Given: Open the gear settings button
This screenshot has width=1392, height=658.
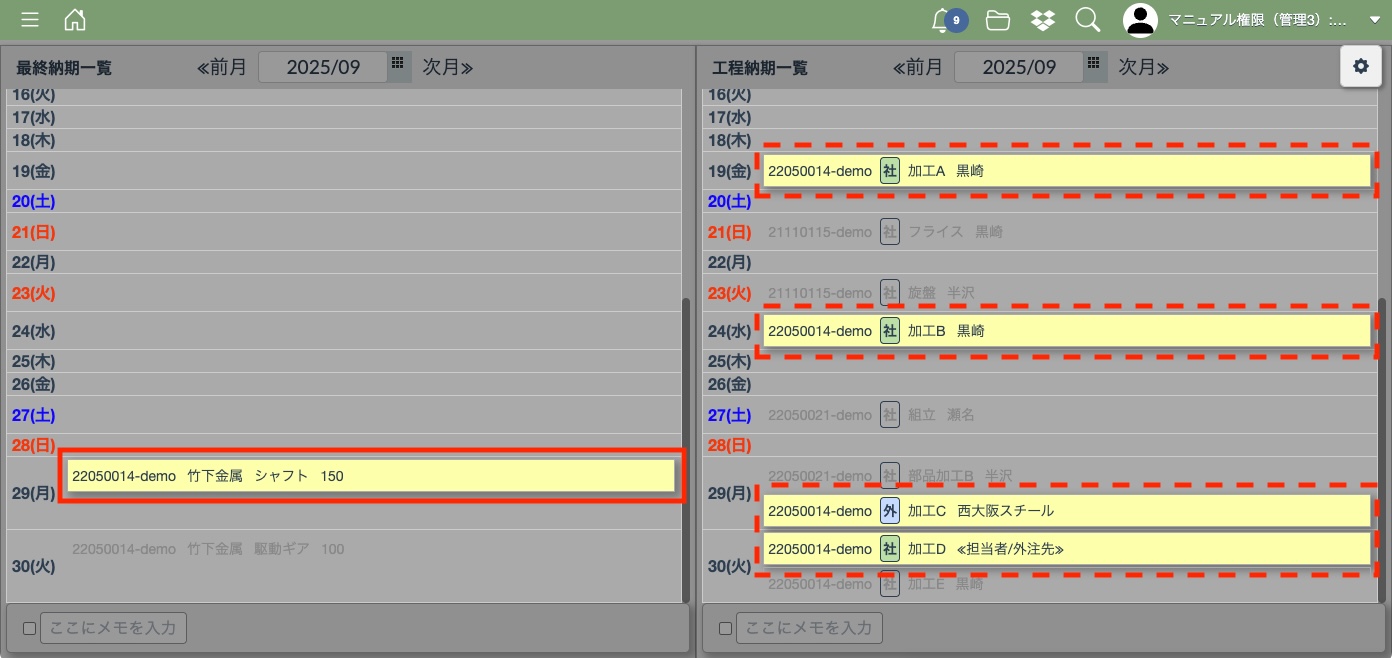Looking at the screenshot, I should coord(1360,66).
